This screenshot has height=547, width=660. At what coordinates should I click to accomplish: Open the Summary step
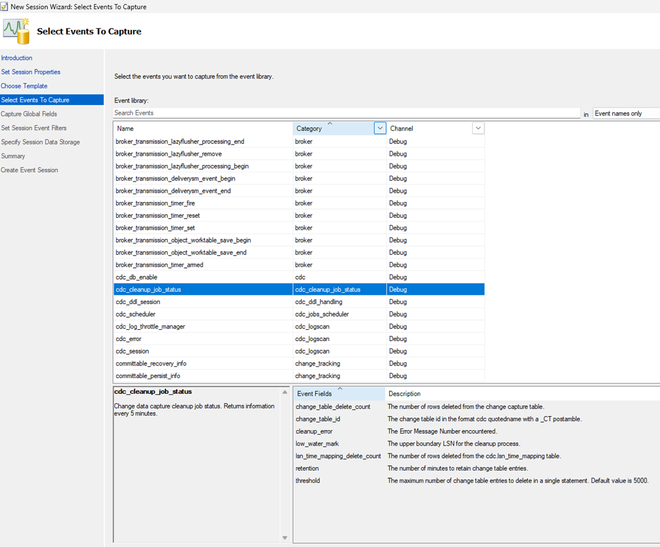13,156
